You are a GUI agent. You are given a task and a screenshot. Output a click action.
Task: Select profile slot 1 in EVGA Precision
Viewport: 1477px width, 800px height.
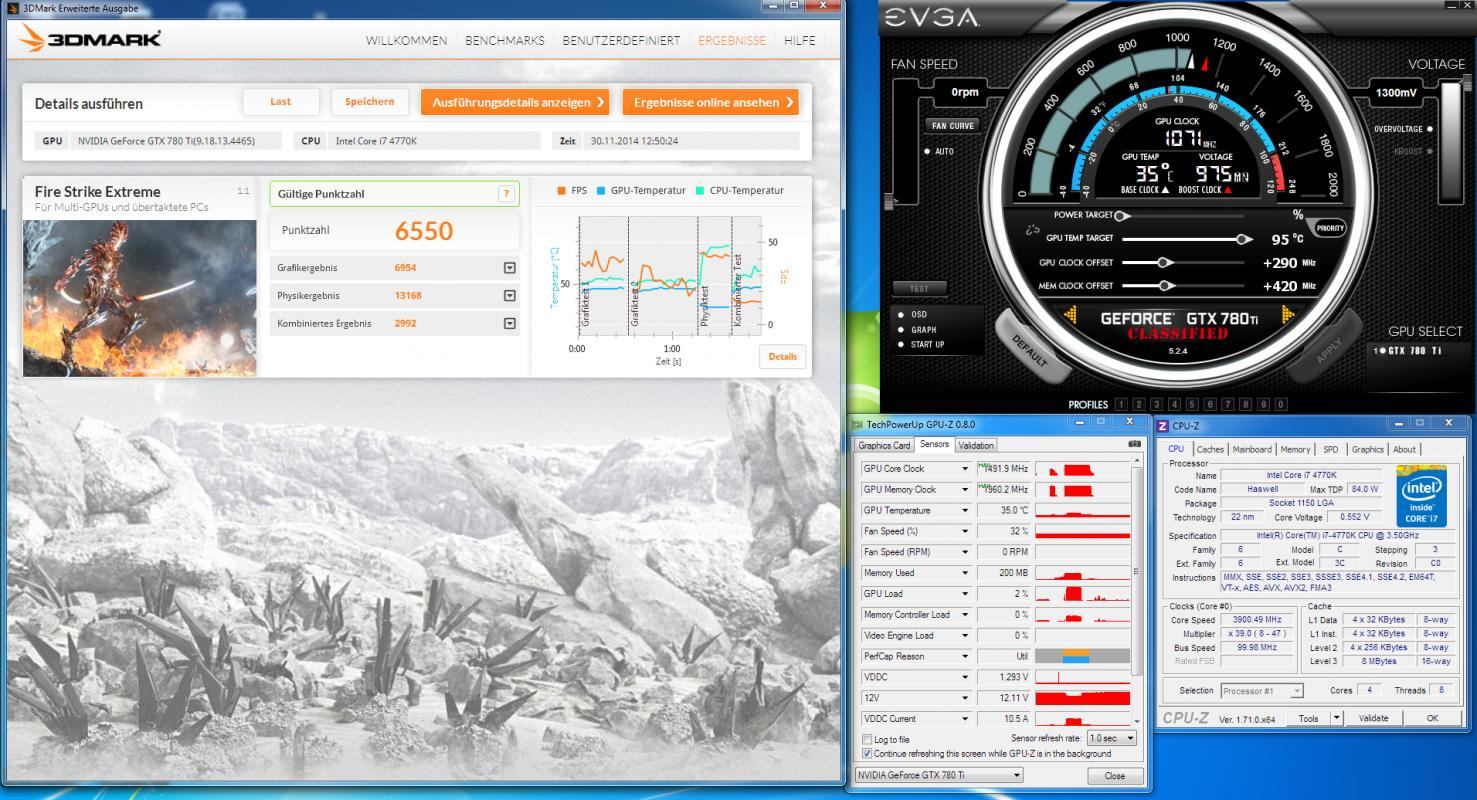1121,405
